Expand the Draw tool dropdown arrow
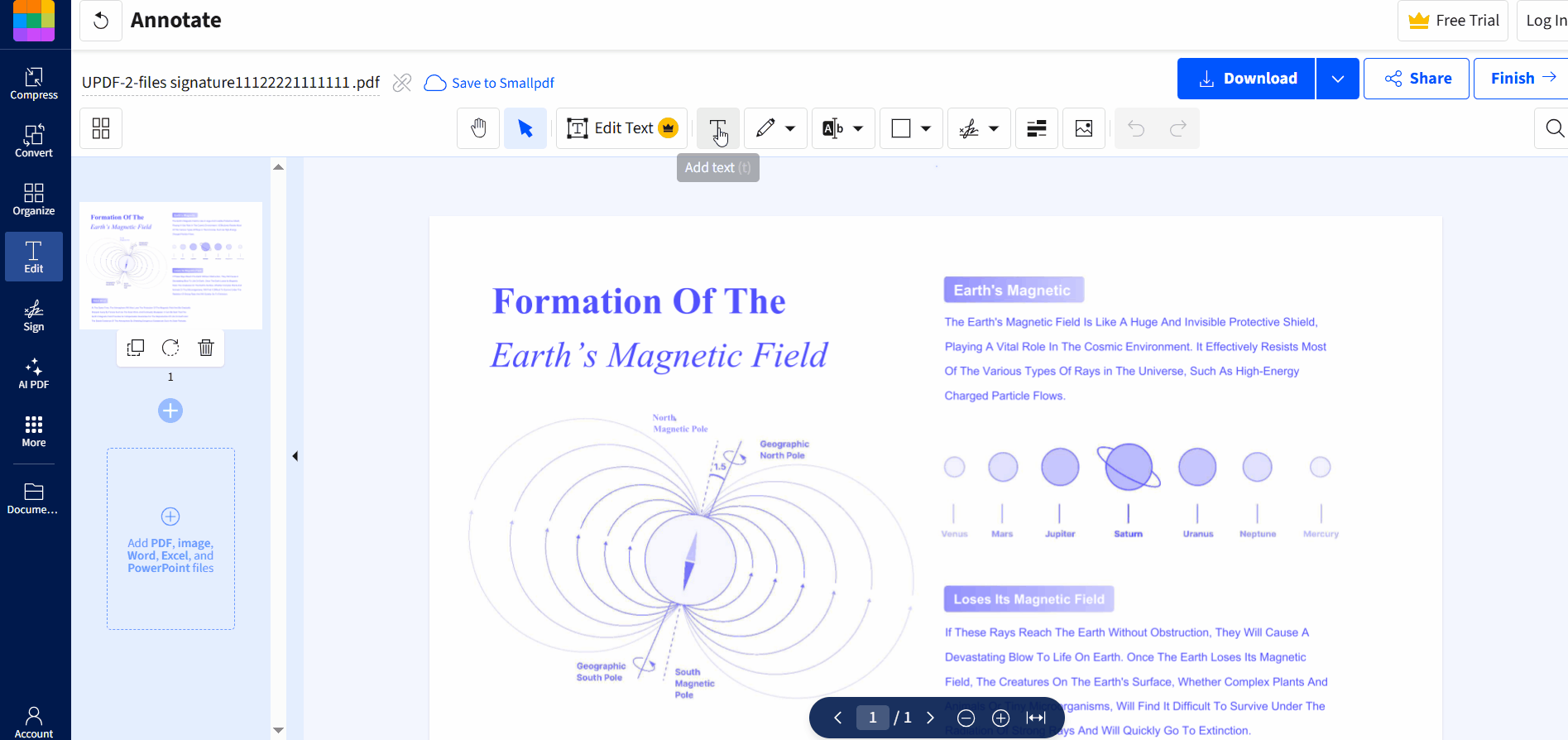The image size is (1568, 740). [790, 128]
